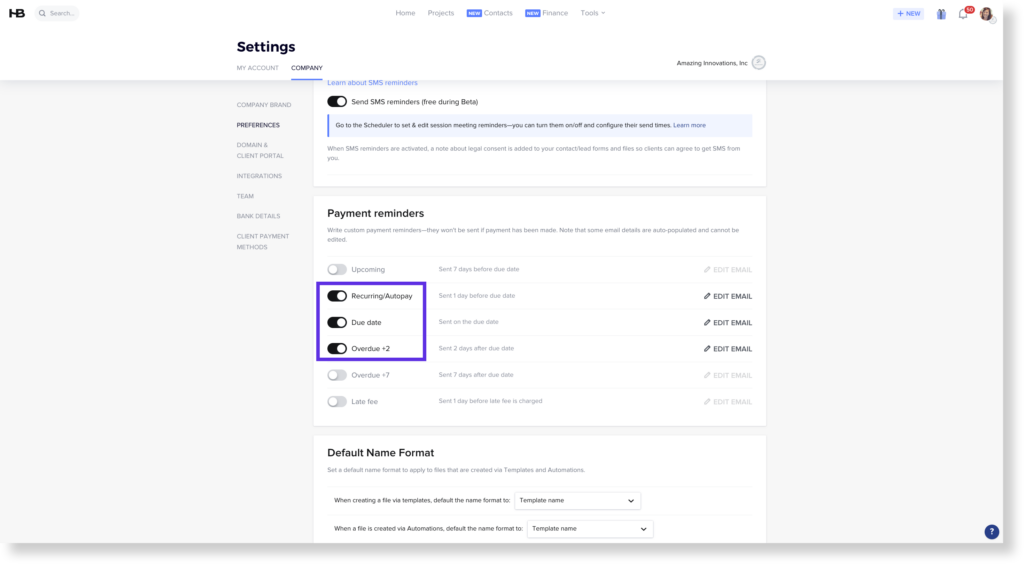
Task: Enable the Upcoming payment reminder
Action: 337,269
